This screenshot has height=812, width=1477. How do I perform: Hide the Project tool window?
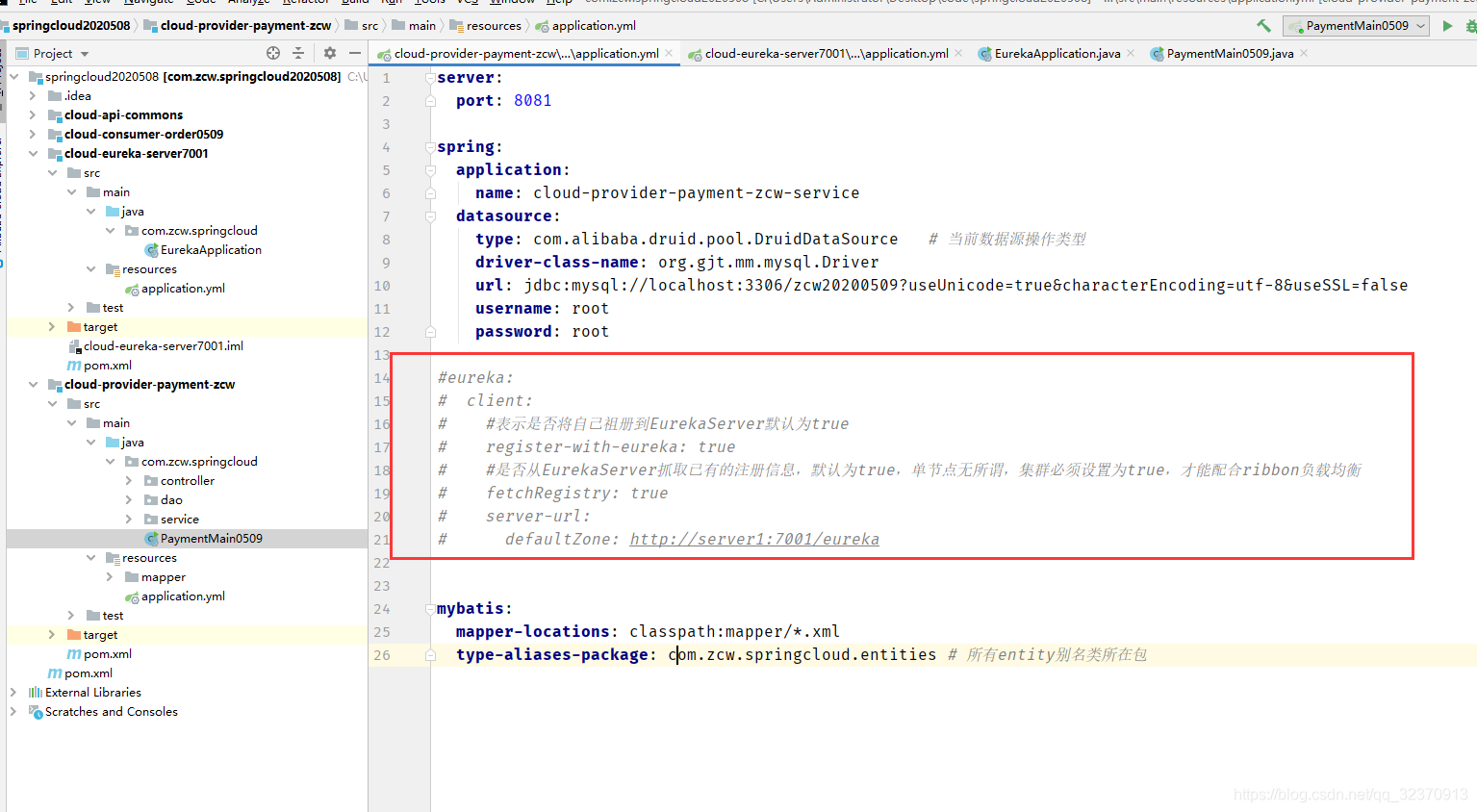click(x=355, y=53)
